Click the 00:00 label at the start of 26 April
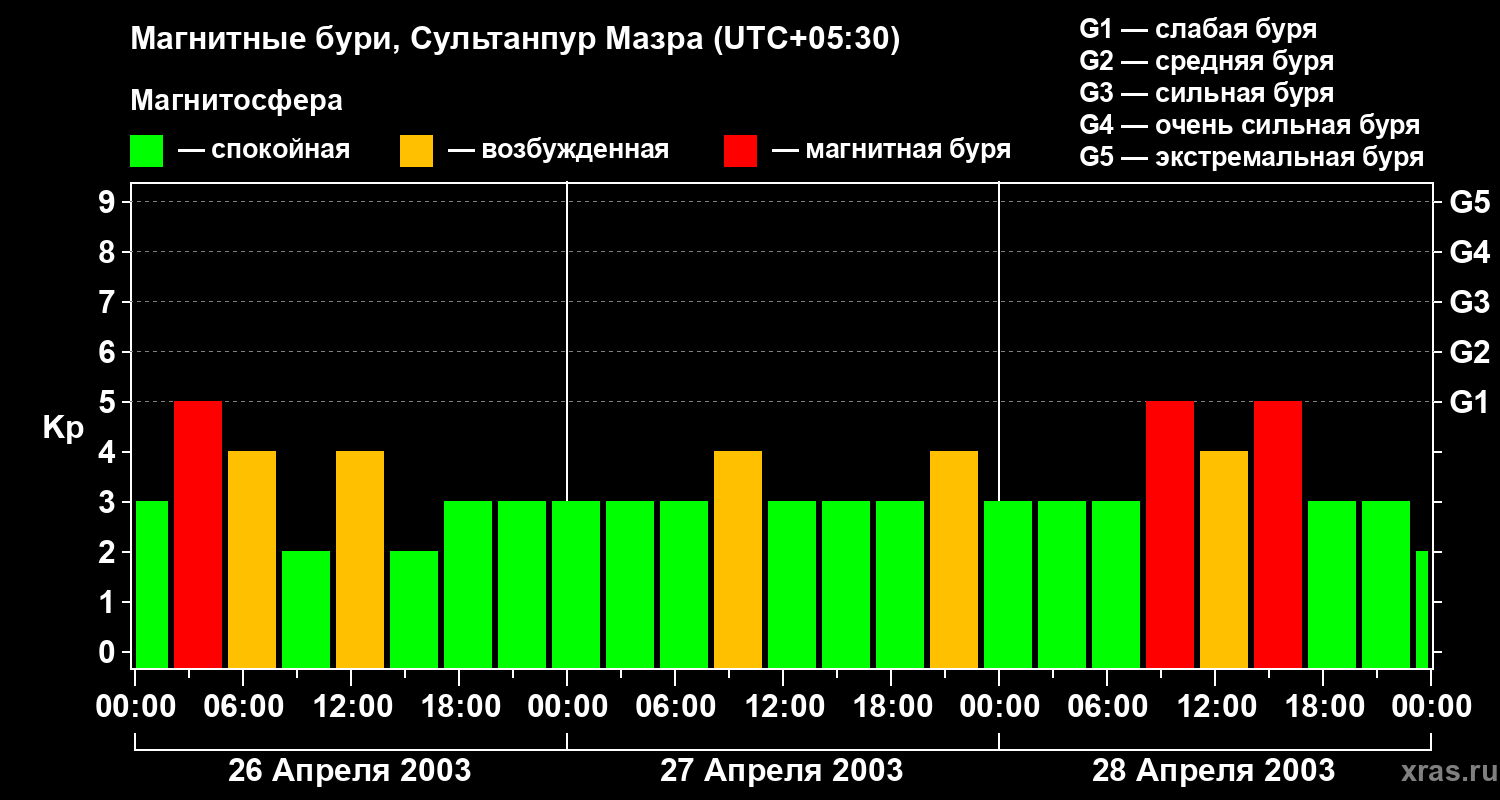This screenshot has height=800, width=1500. tap(135, 707)
